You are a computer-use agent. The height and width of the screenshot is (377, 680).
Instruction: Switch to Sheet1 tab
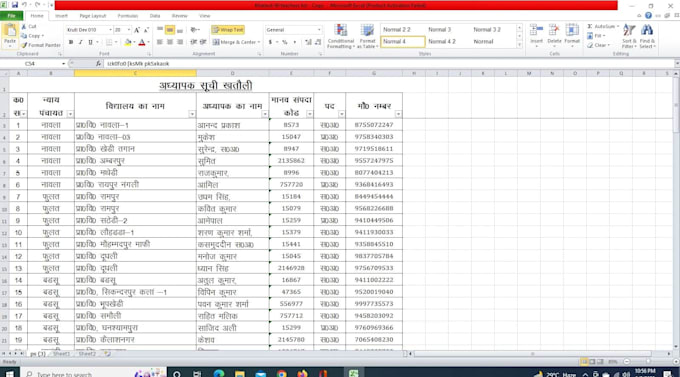(61, 354)
